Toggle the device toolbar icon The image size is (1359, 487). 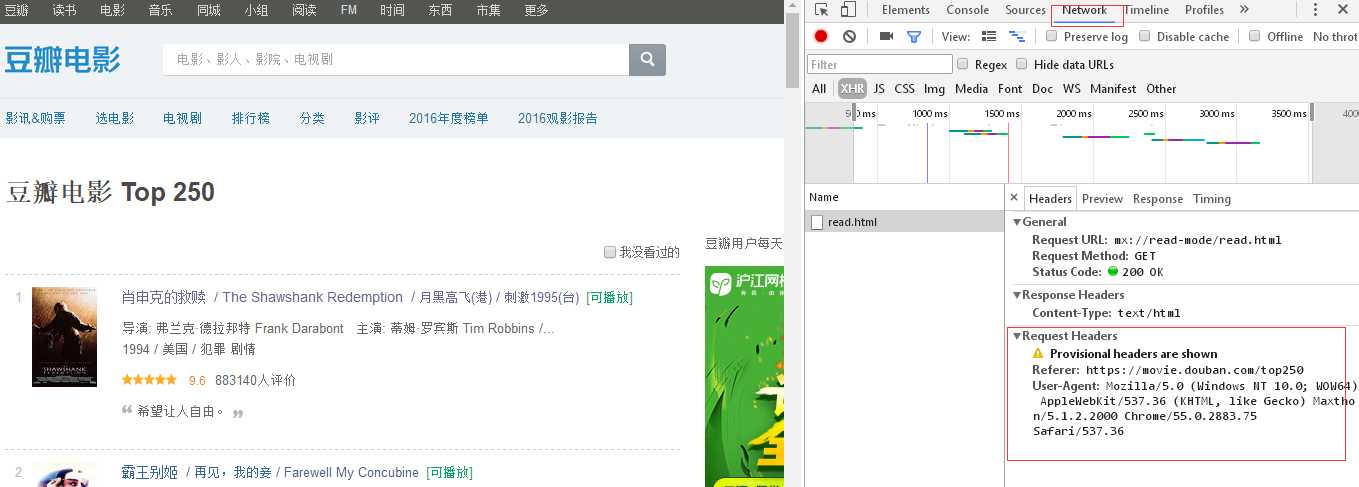tap(848, 10)
